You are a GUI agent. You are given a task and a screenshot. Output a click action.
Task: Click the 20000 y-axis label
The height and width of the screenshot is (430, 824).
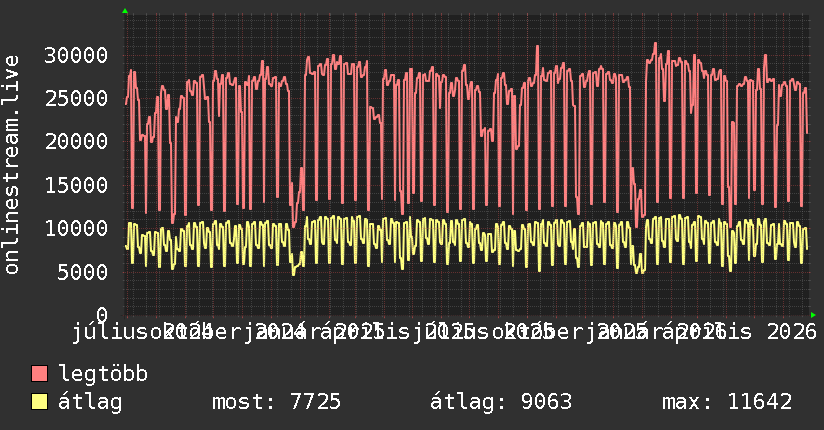pyautogui.click(x=76, y=141)
